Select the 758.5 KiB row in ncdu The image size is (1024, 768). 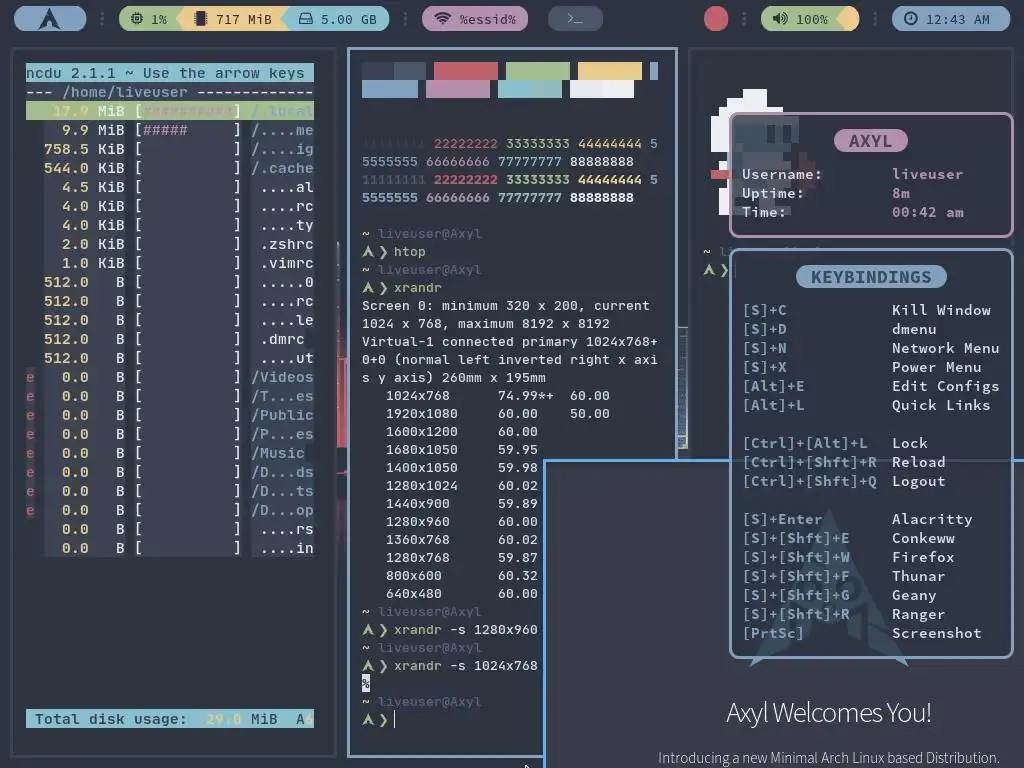(170, 149)
